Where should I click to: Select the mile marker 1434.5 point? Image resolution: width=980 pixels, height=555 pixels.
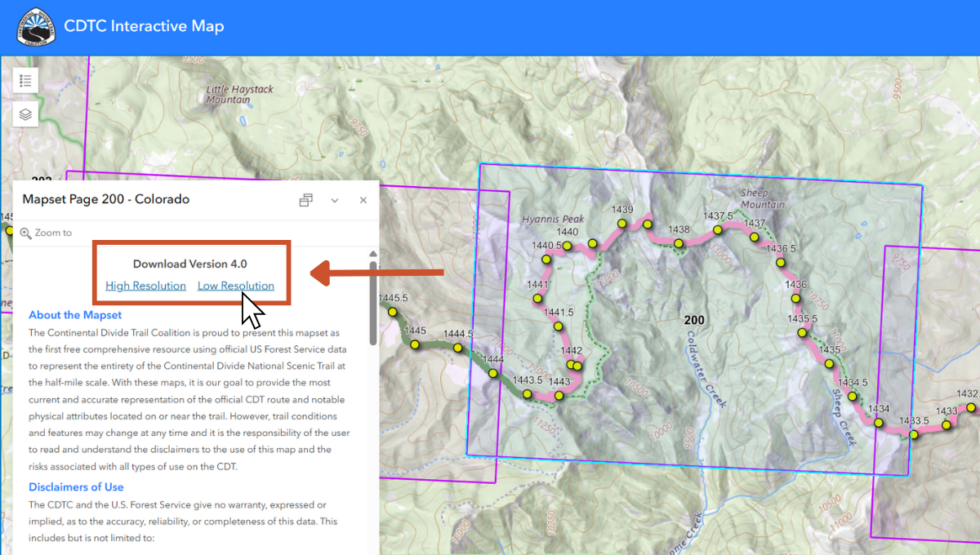[x=852, y=396]
